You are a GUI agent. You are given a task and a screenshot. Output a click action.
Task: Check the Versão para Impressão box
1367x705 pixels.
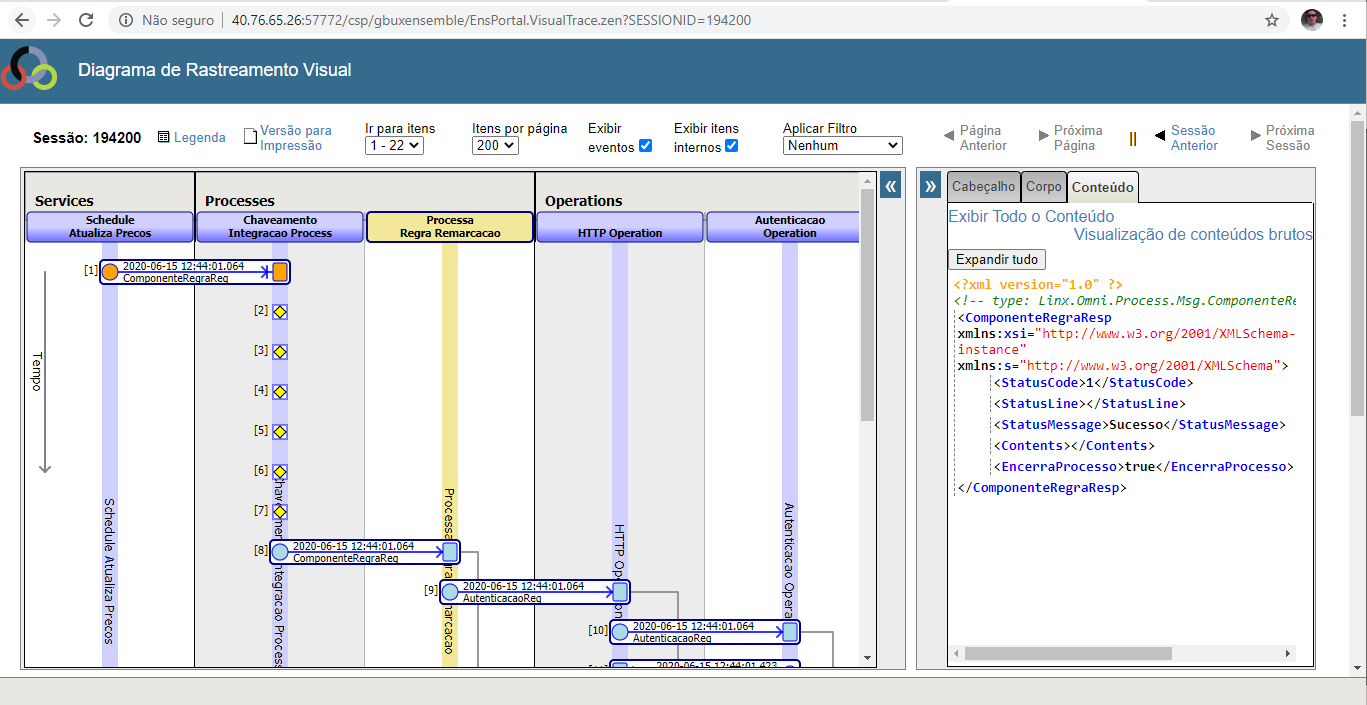tap(251, 137)
